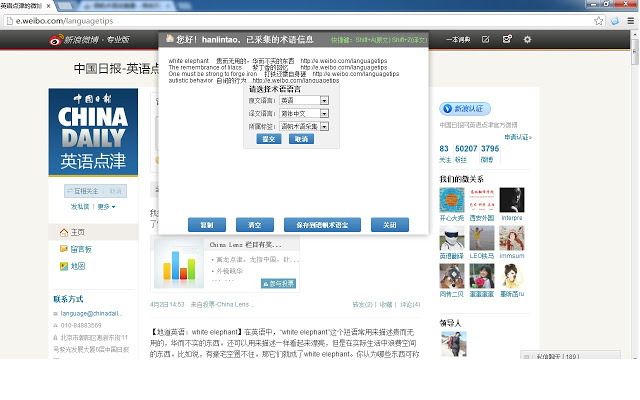The image size is (640, 400).
Task: Open the immsum avatar thumbnail
Action: pos(512,238)
